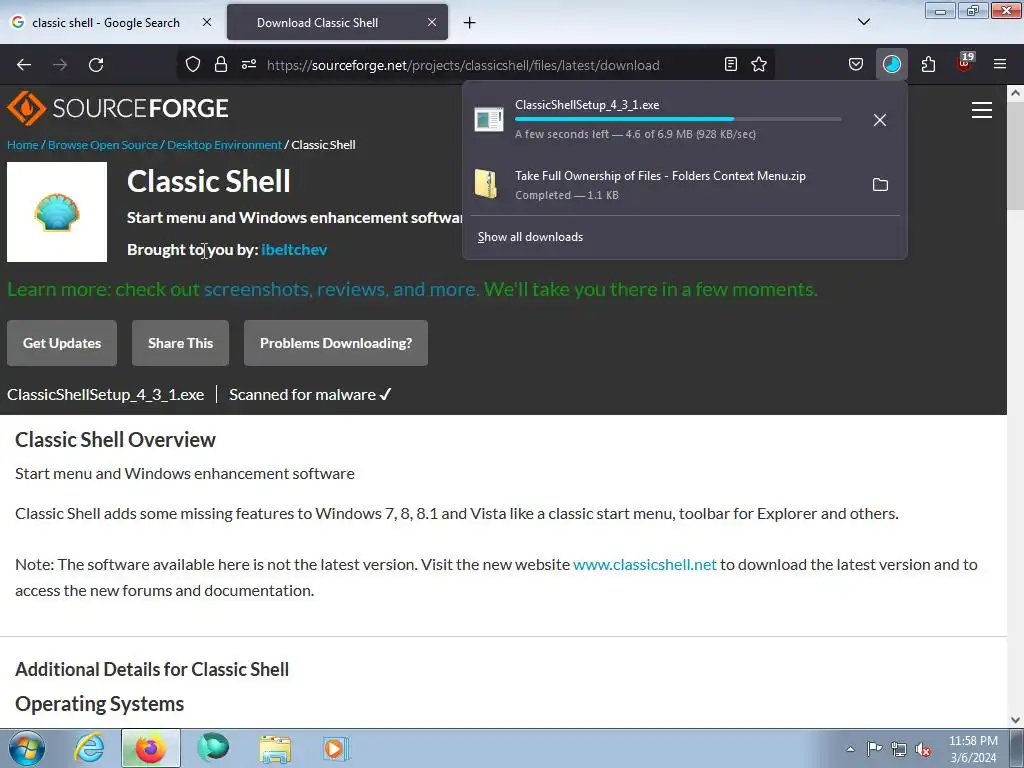List all tabs with the chevron
This screenshot has width=1024, height=768.
click(x=863, y=22)
